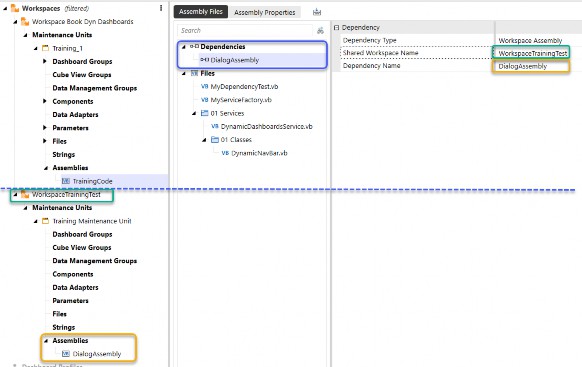Edit the Shared Workspace Name value WorkspaceTrainingTest
Image resolution: width=582 pixels, height=367 pixels.
(532, 53)
